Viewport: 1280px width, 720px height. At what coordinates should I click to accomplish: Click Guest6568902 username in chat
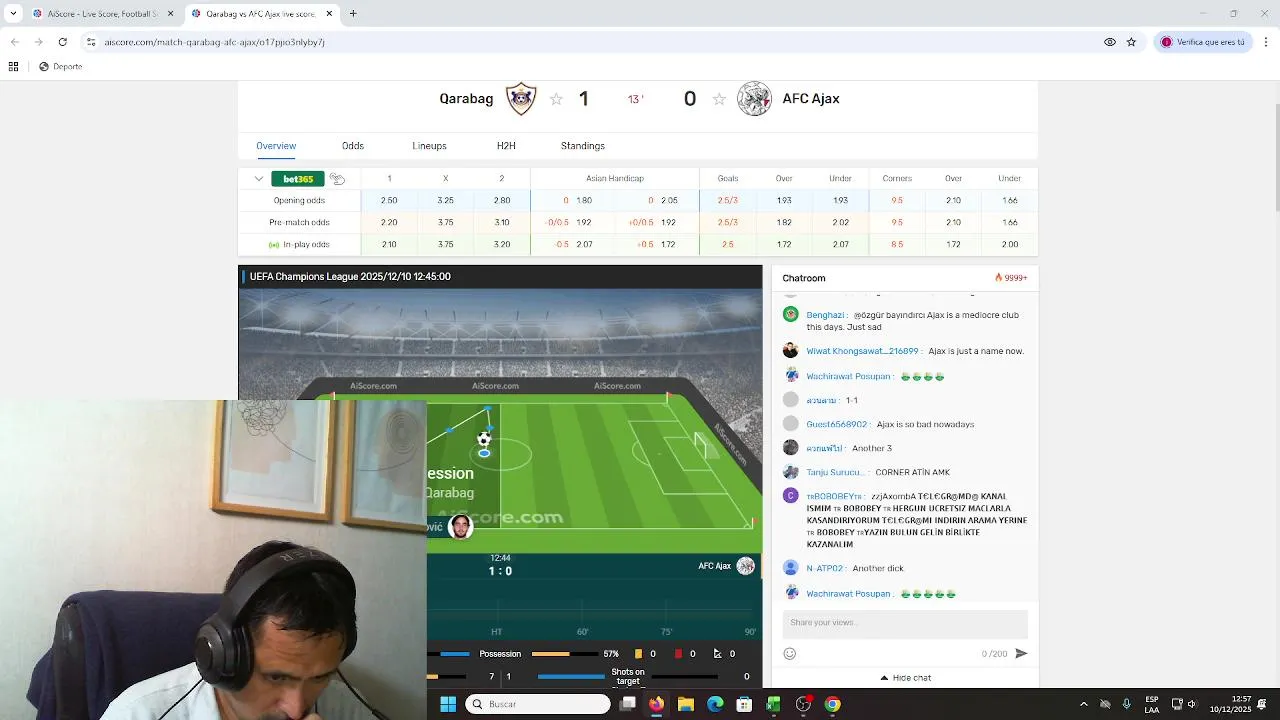[x=837, y=424]
